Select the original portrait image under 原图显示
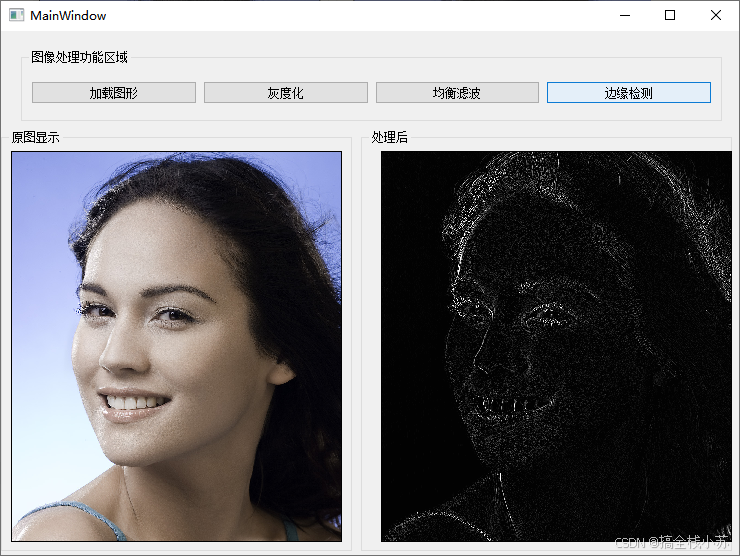The image size is (740, 556). pyautogui.click(x=177, y=346)
